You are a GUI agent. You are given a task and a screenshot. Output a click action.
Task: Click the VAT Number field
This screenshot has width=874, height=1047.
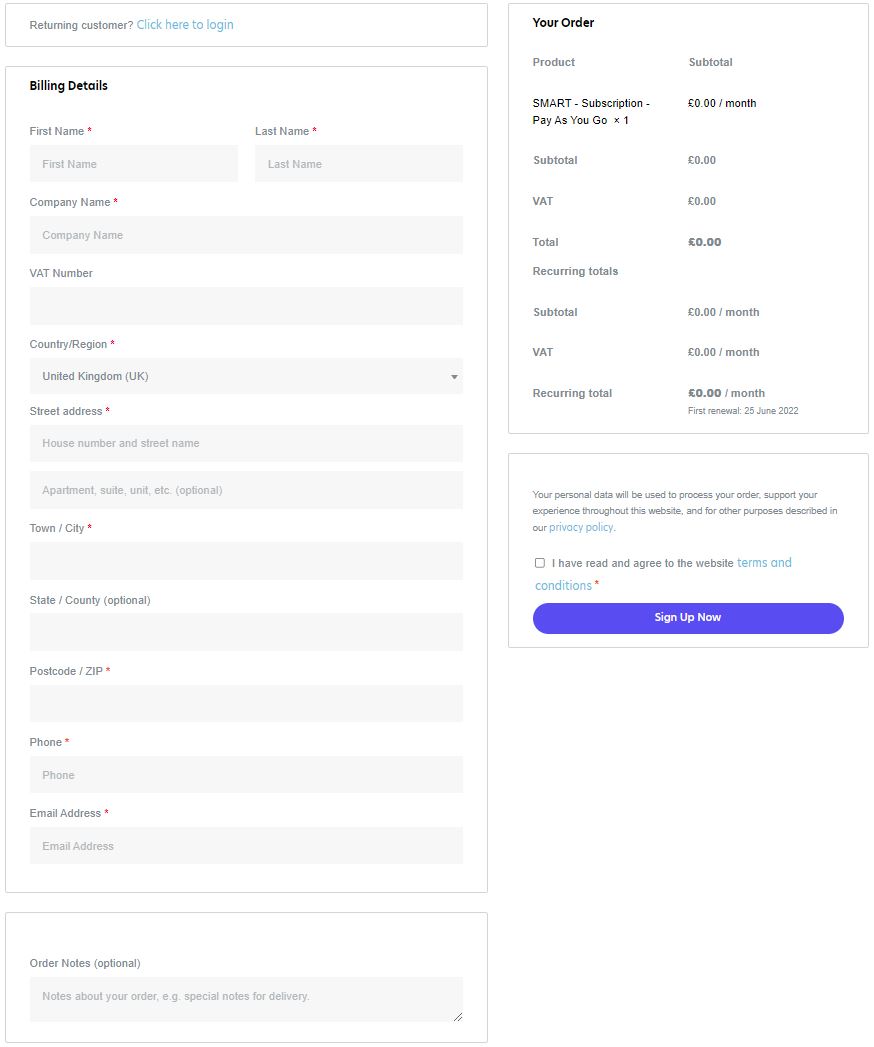click(246, 306)
